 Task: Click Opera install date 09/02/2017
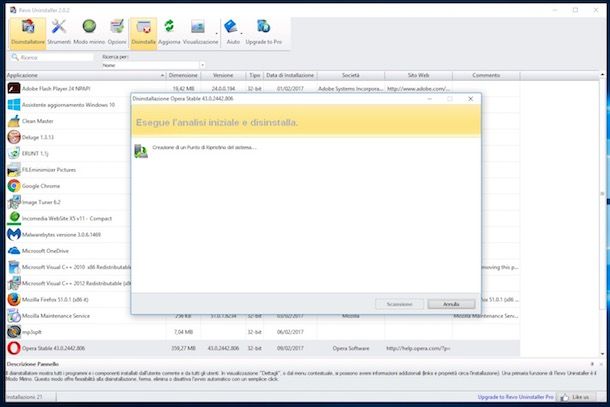coord(290,348)
